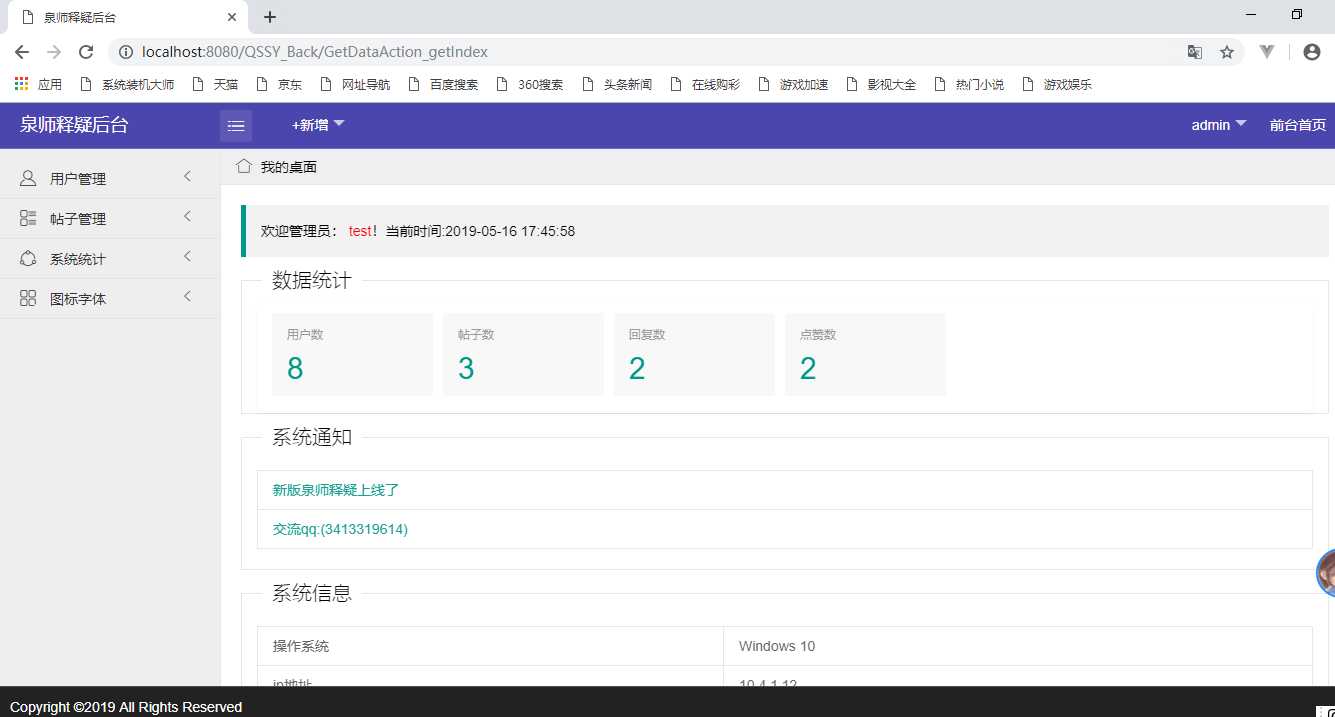Go back with browser back arrow
Viewport: 1335px width, 717px height.
[x=22, y=52]
